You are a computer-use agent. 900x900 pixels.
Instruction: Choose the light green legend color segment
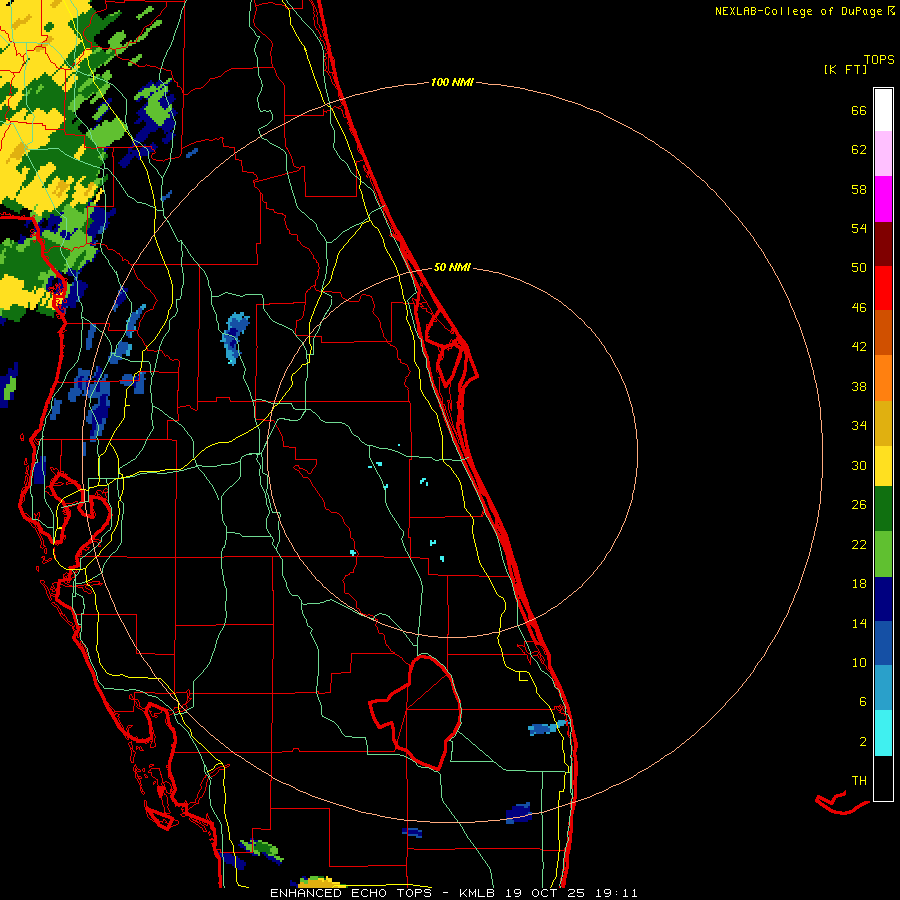(x=883, y=554)
